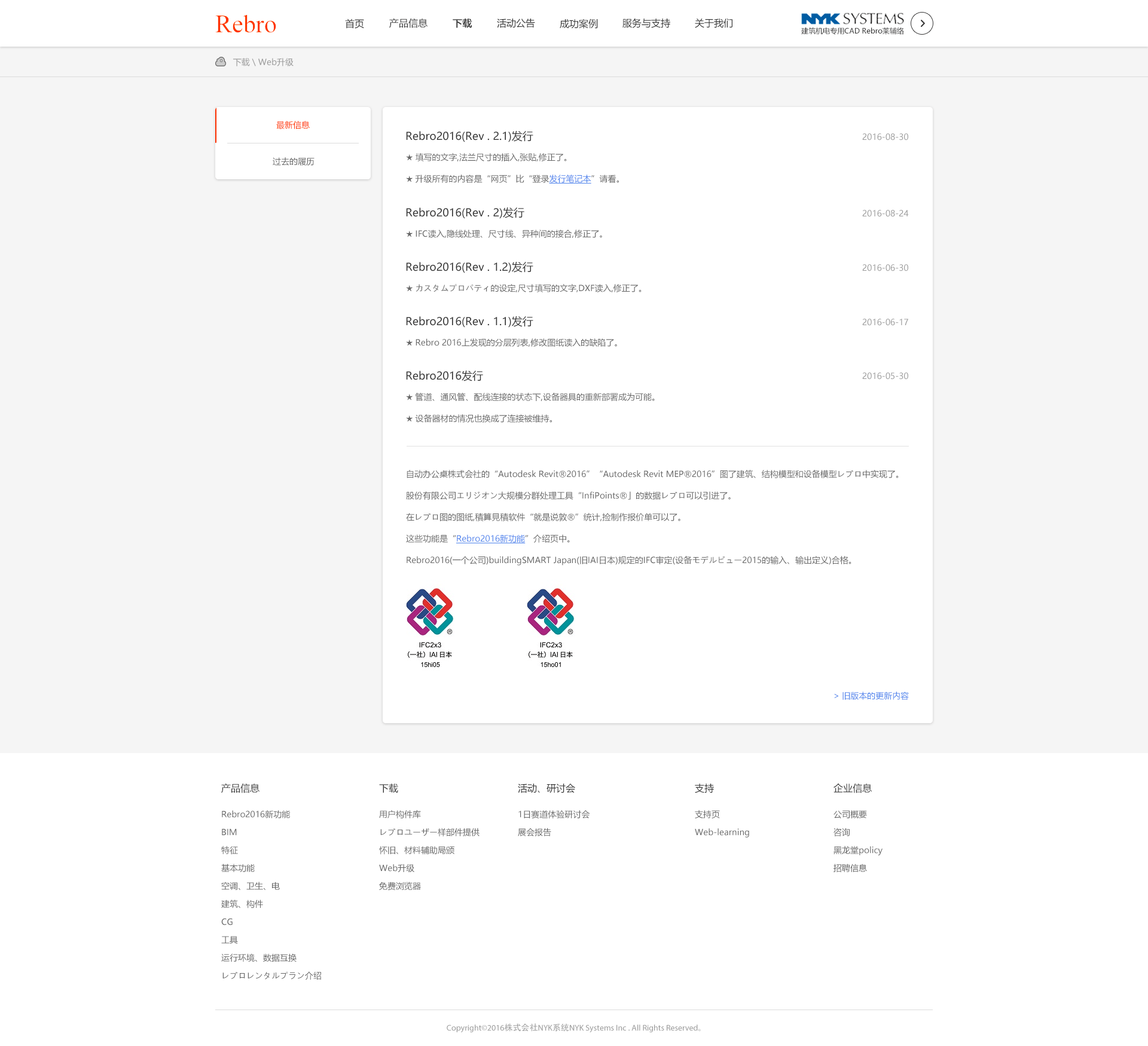
Task: Open footer link 免费浏览器
Action: tap(399, 886)
